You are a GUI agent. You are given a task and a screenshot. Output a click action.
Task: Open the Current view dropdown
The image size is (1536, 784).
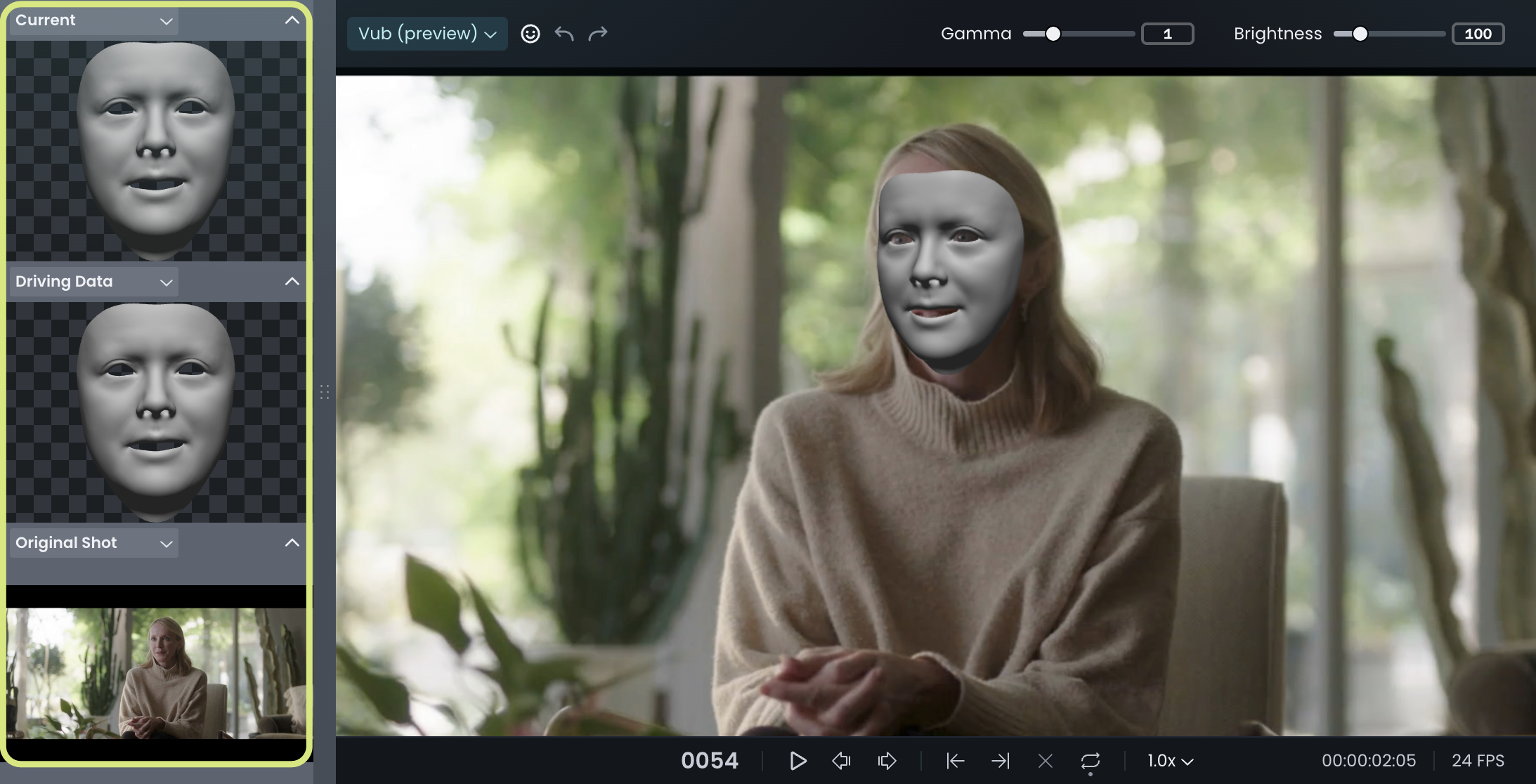[x=94, y=20]
